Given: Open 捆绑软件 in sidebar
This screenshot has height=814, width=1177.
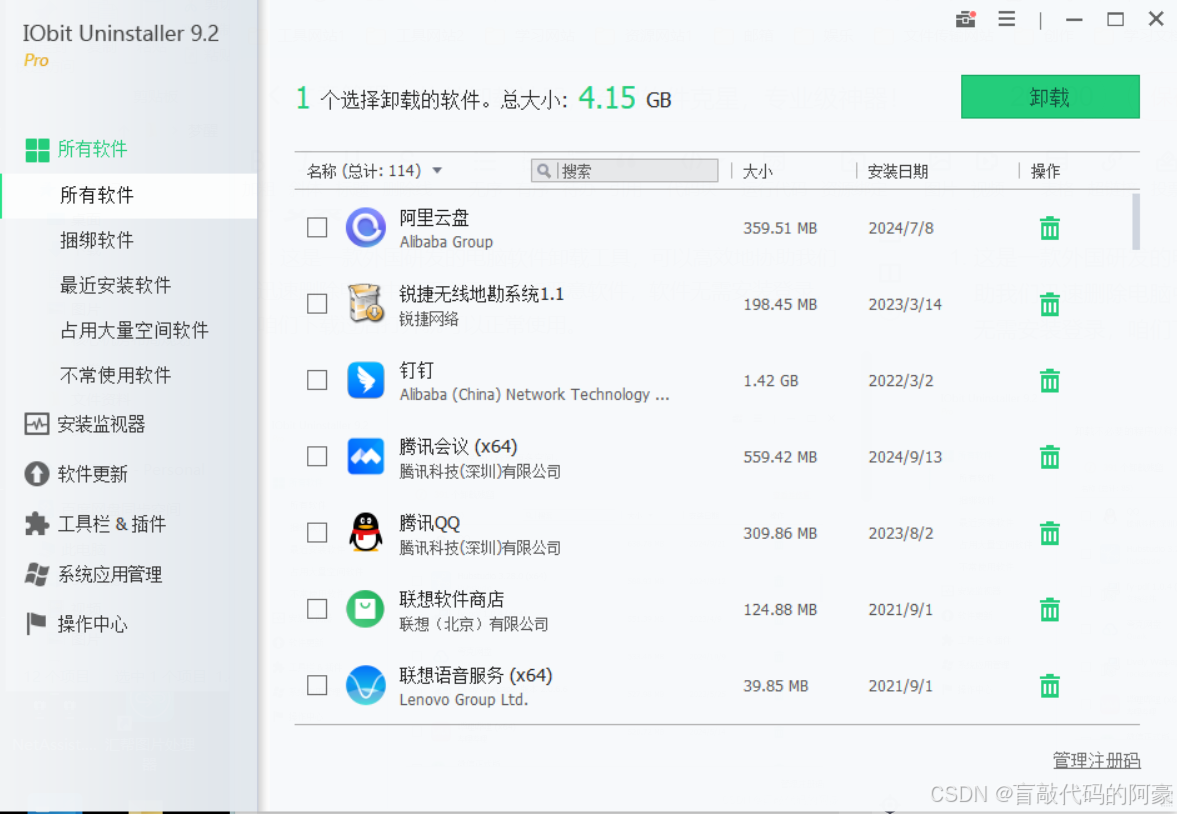Looking at the screenshot, I should 96,240.
